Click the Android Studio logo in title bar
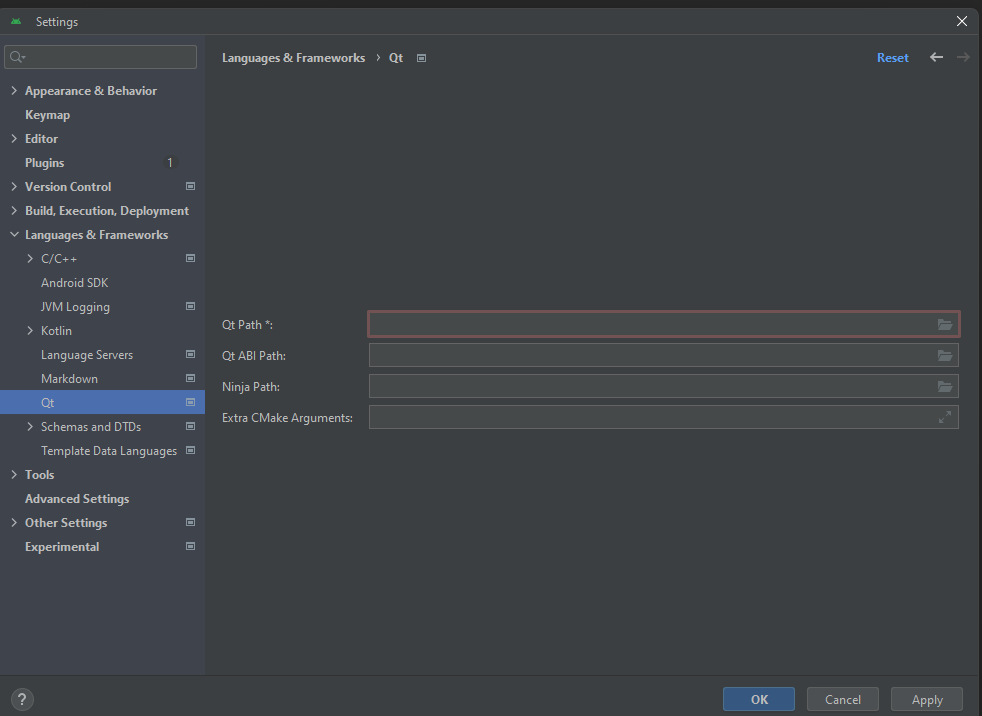Viewport: 982px width, 716px height. coord(16,21)
